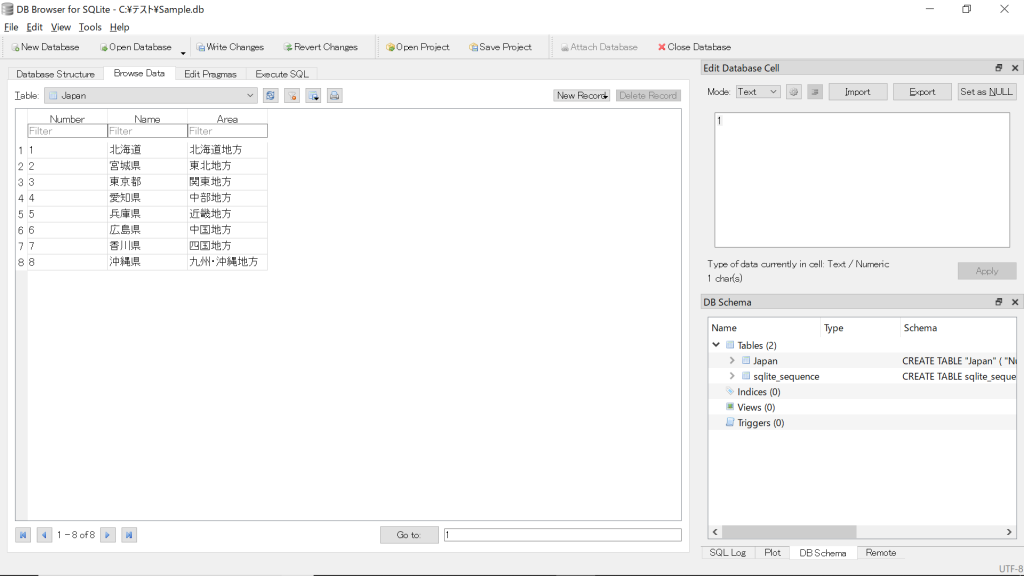Switch to the Remote tab

pyautogui.click(x=881, y=552)
